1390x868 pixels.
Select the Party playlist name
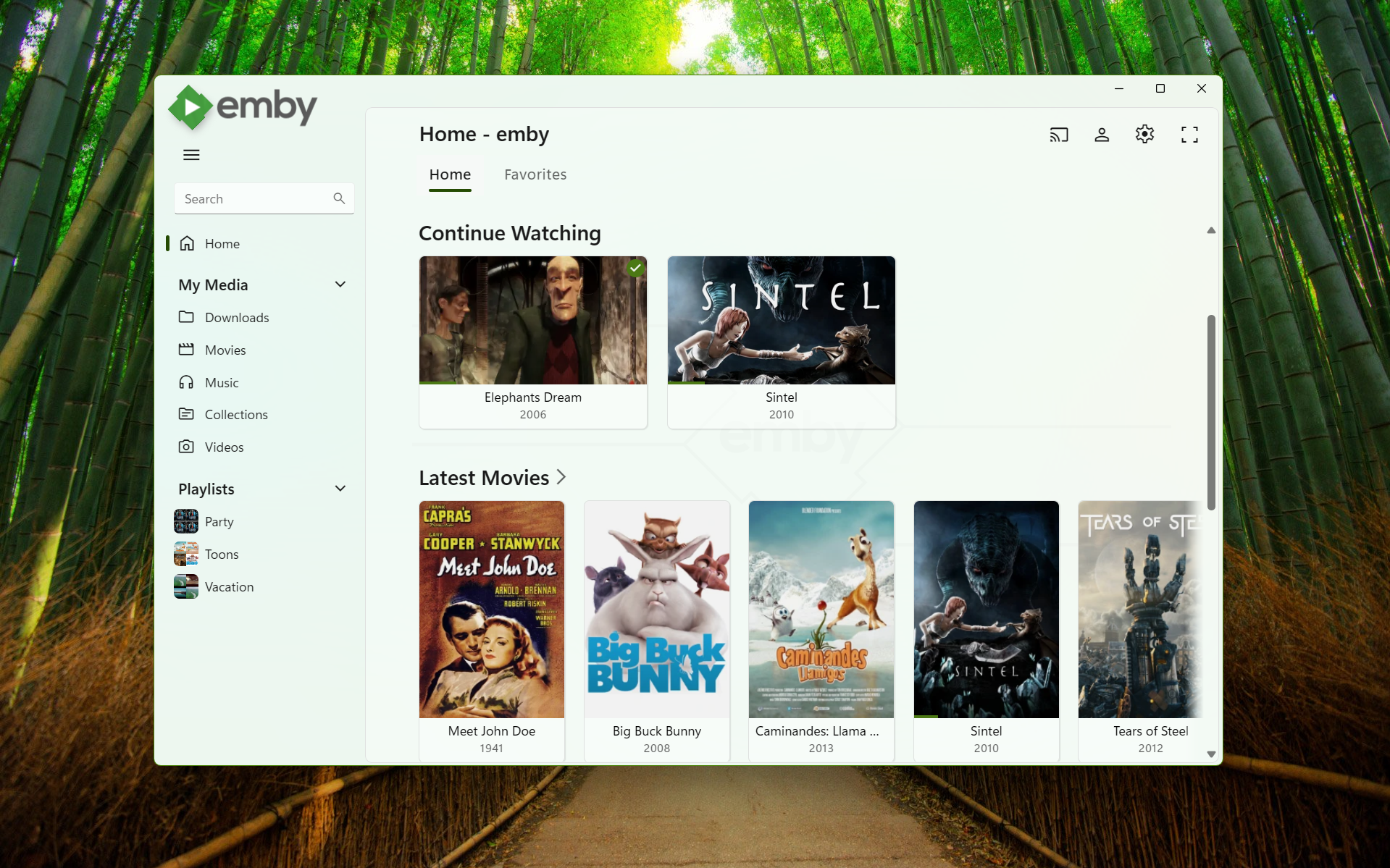(219, 521)
